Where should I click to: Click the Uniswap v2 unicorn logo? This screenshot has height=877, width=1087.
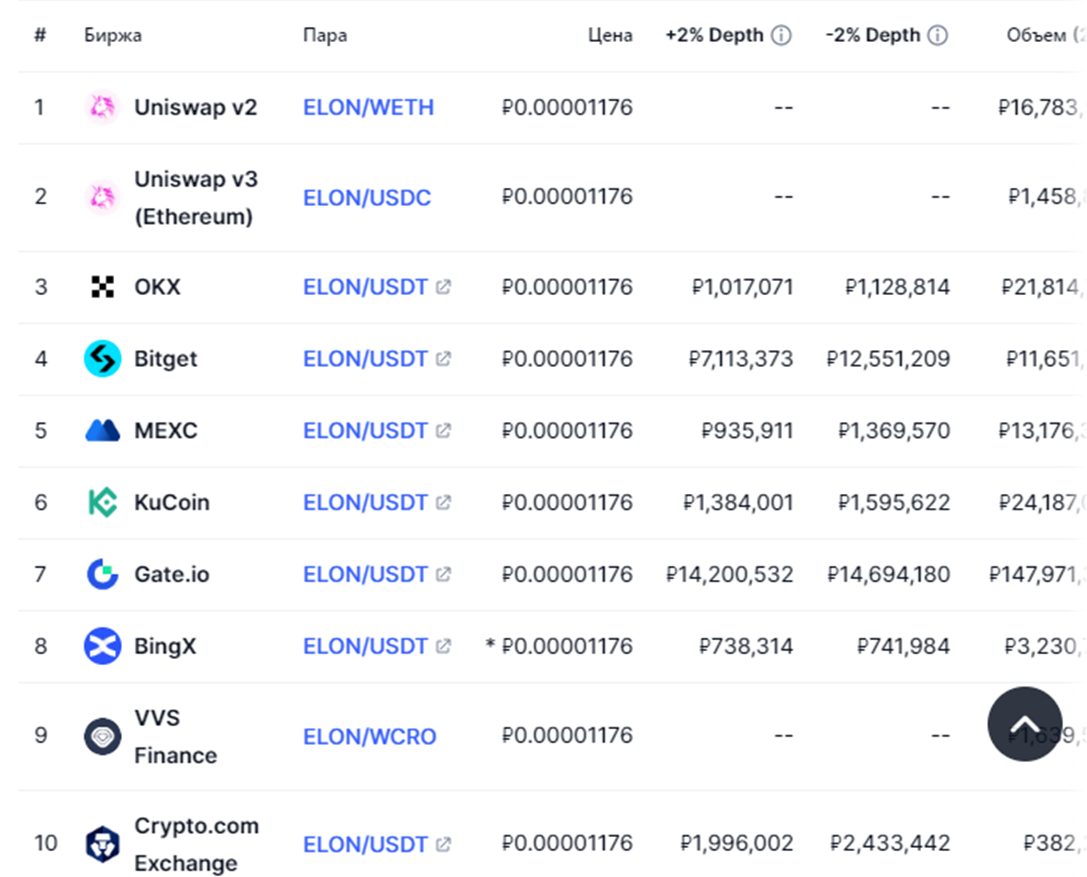[102, 107]
